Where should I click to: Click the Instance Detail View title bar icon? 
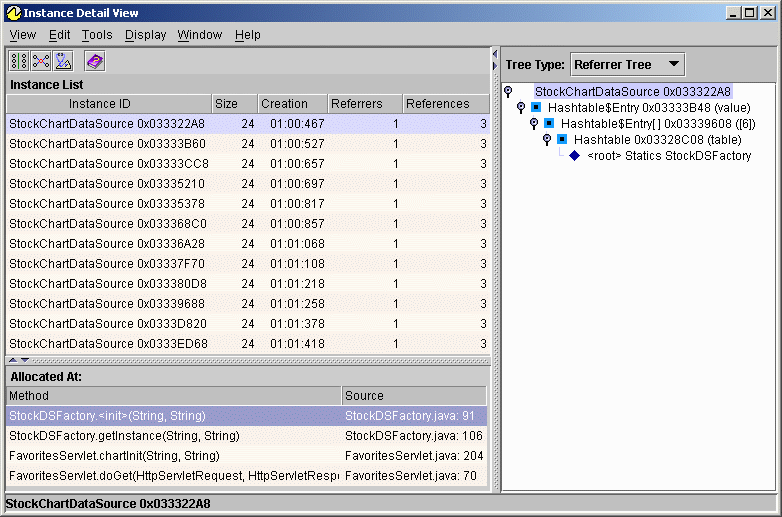pyautogui.click(x=13, y=13)
